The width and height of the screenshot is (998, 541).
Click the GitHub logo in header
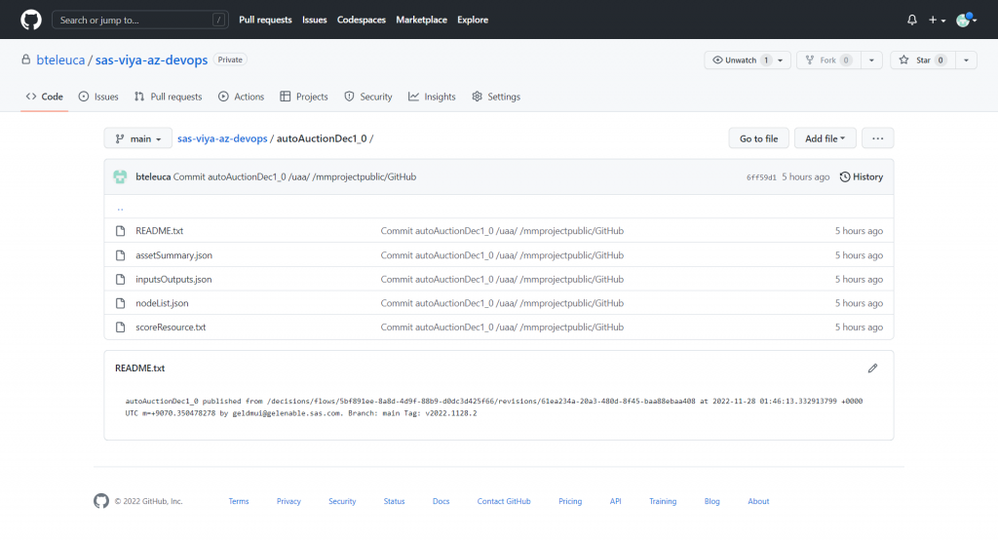coord(31,20)
